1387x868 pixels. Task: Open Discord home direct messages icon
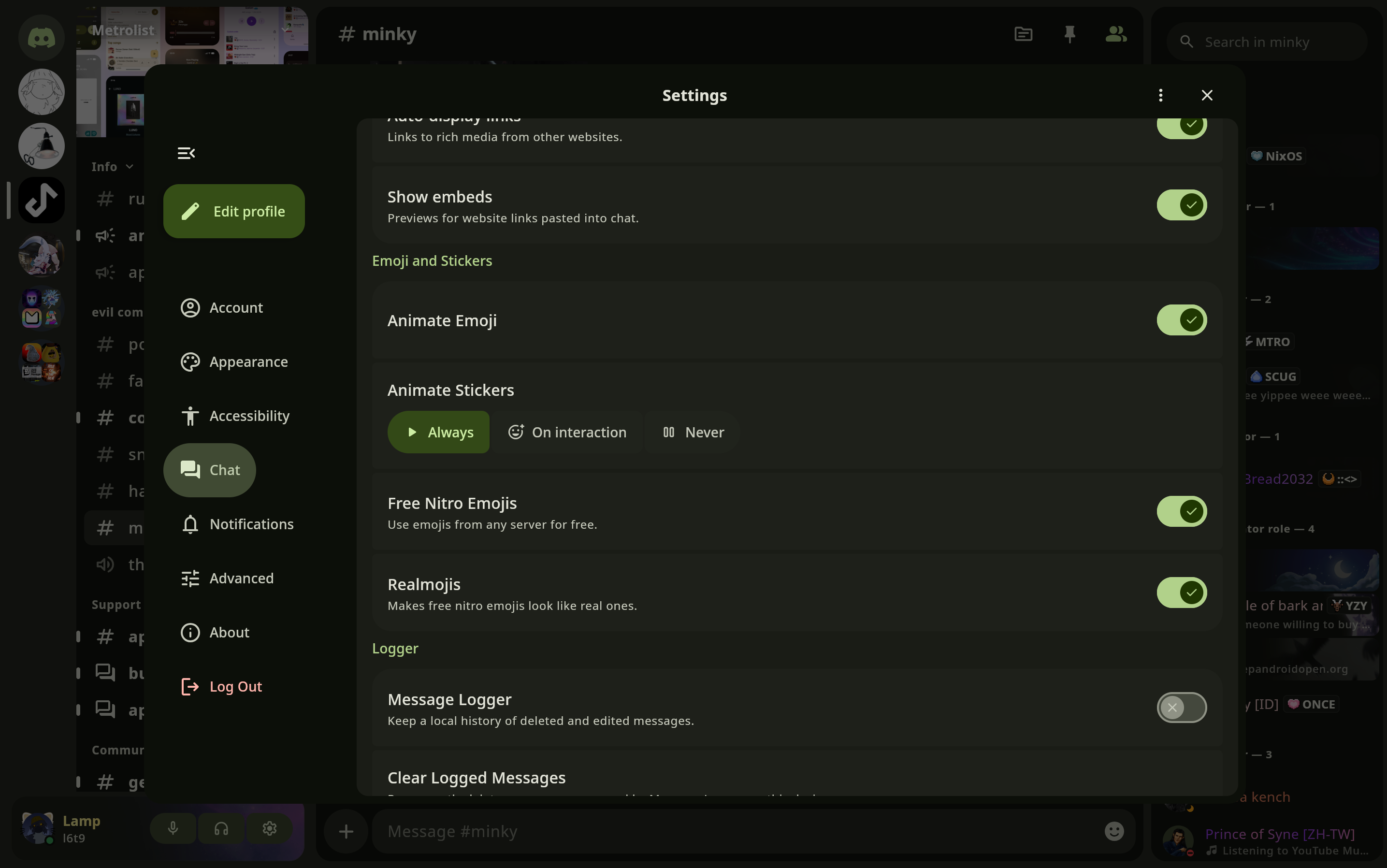[42, 38]
